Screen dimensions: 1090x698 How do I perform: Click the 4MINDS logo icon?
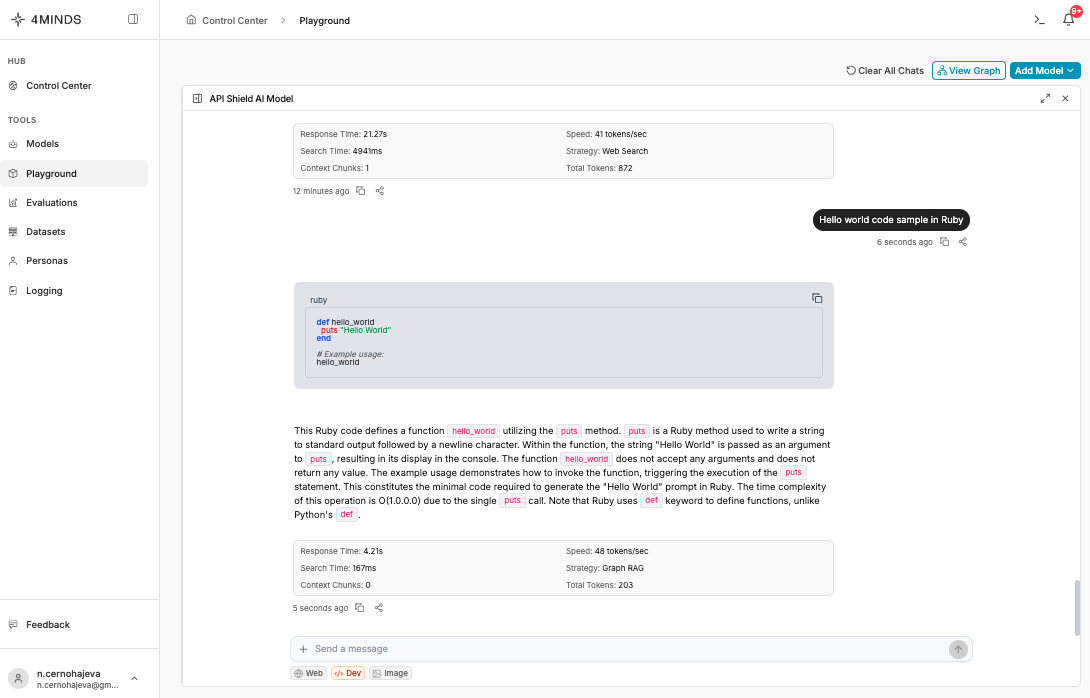pyautogui.click(x=18, y=19)
